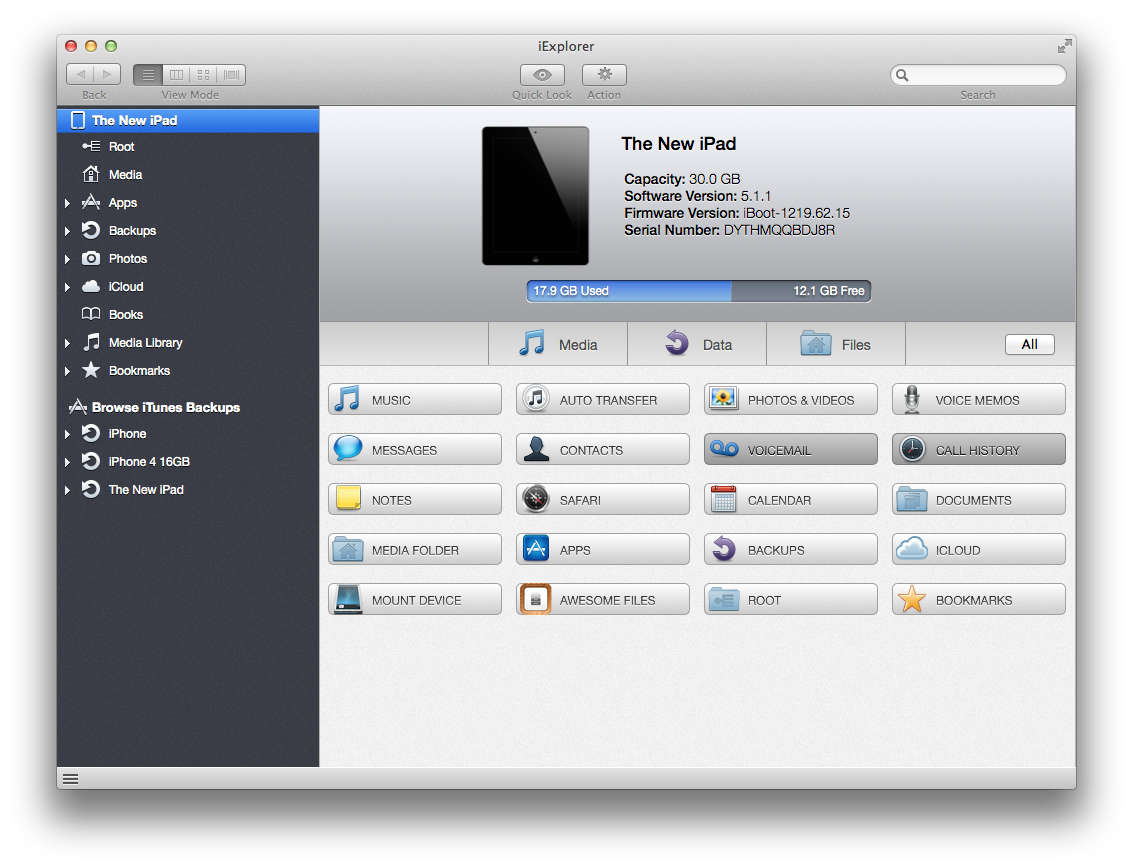Click the storage usage bar
The height and width of the screenshot is (868, 1133).
pyautogui.click(x=698, y=291)
